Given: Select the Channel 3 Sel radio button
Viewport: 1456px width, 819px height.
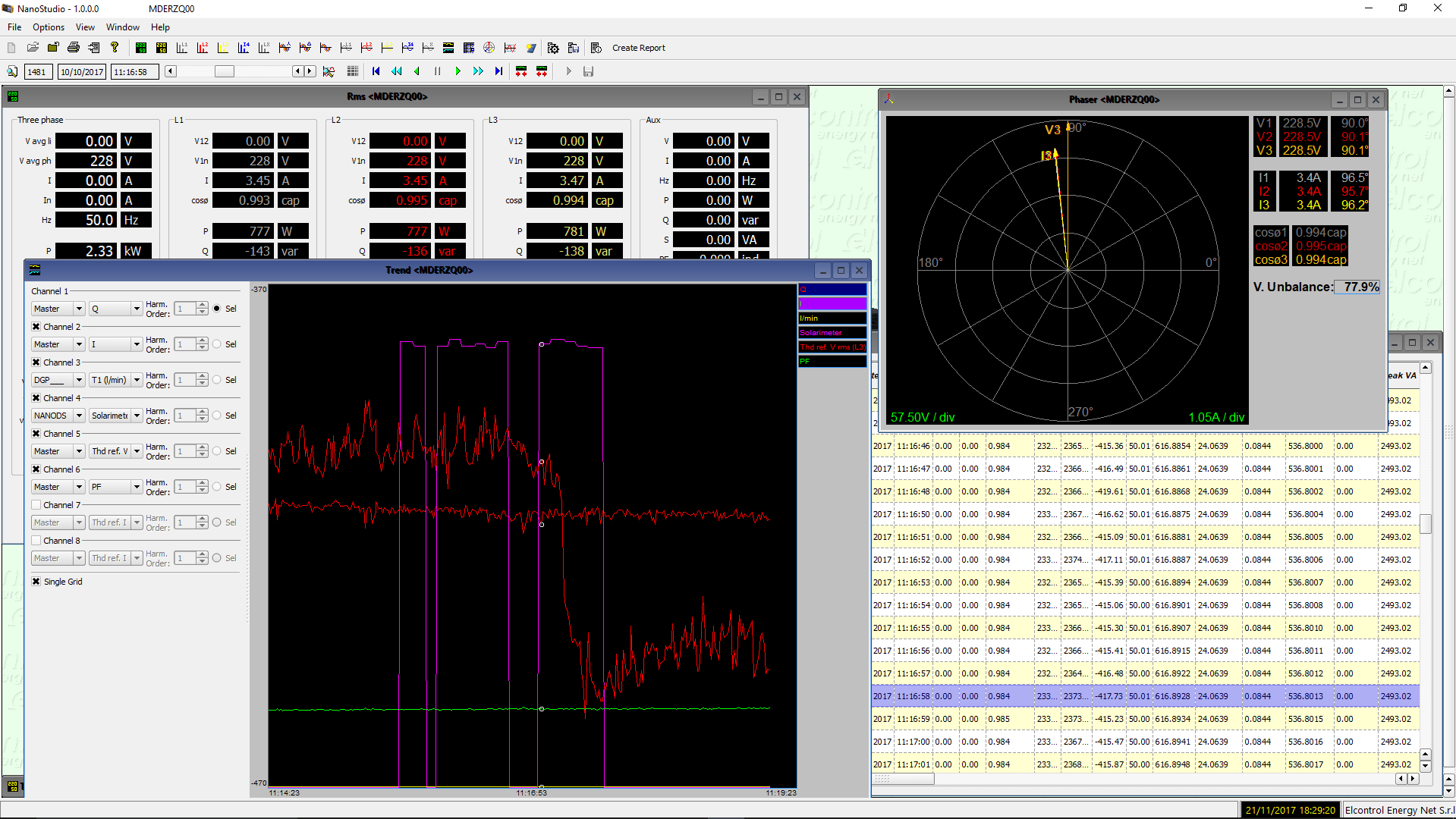Looking at the screenshot, I should (217, 380).
